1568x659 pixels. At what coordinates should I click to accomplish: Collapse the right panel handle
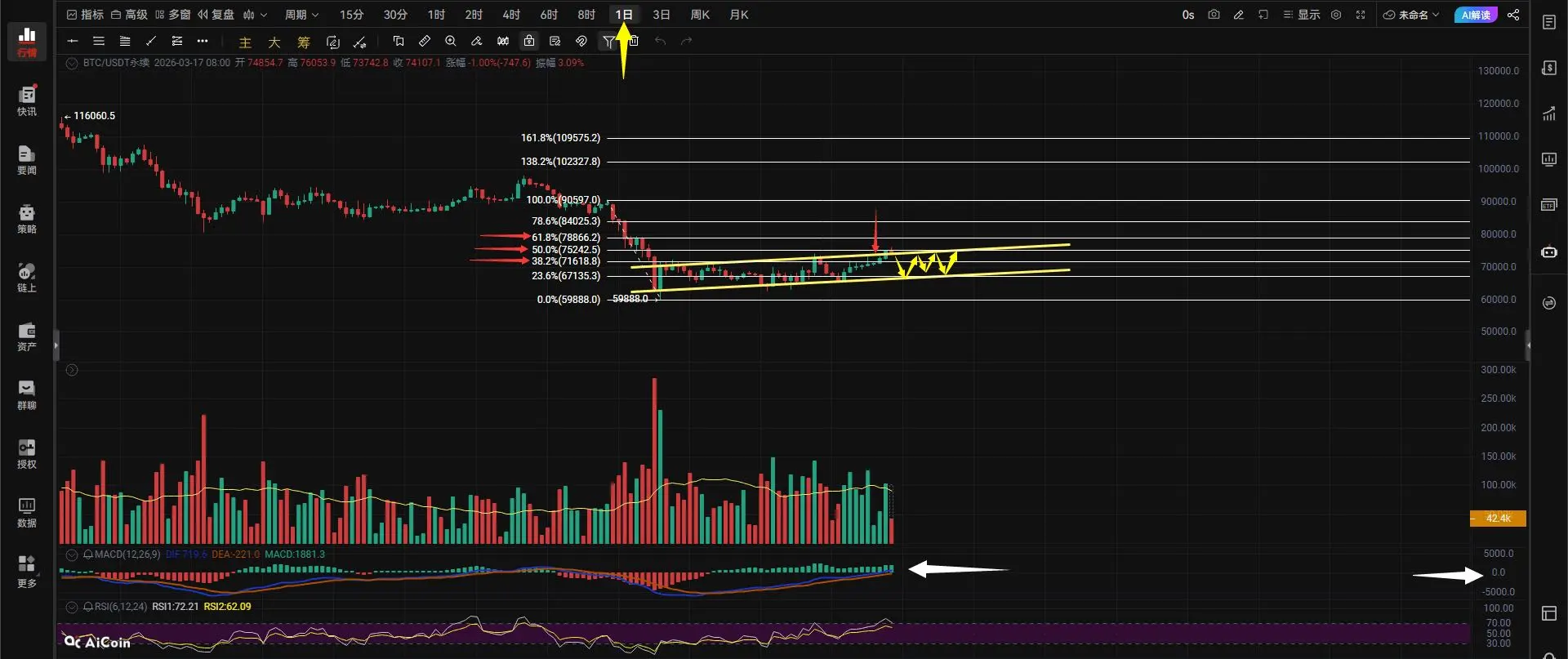point(1528,345)
